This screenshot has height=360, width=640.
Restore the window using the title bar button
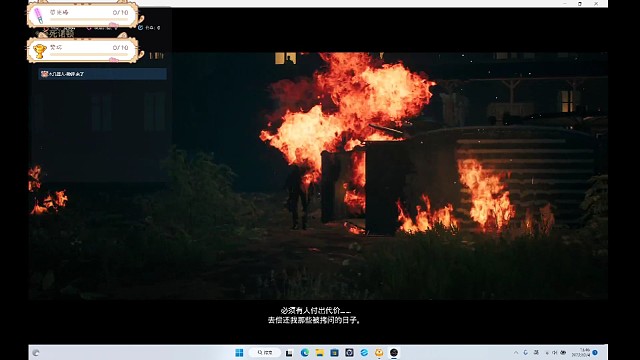pyautogui.click(x=580, y=4)
